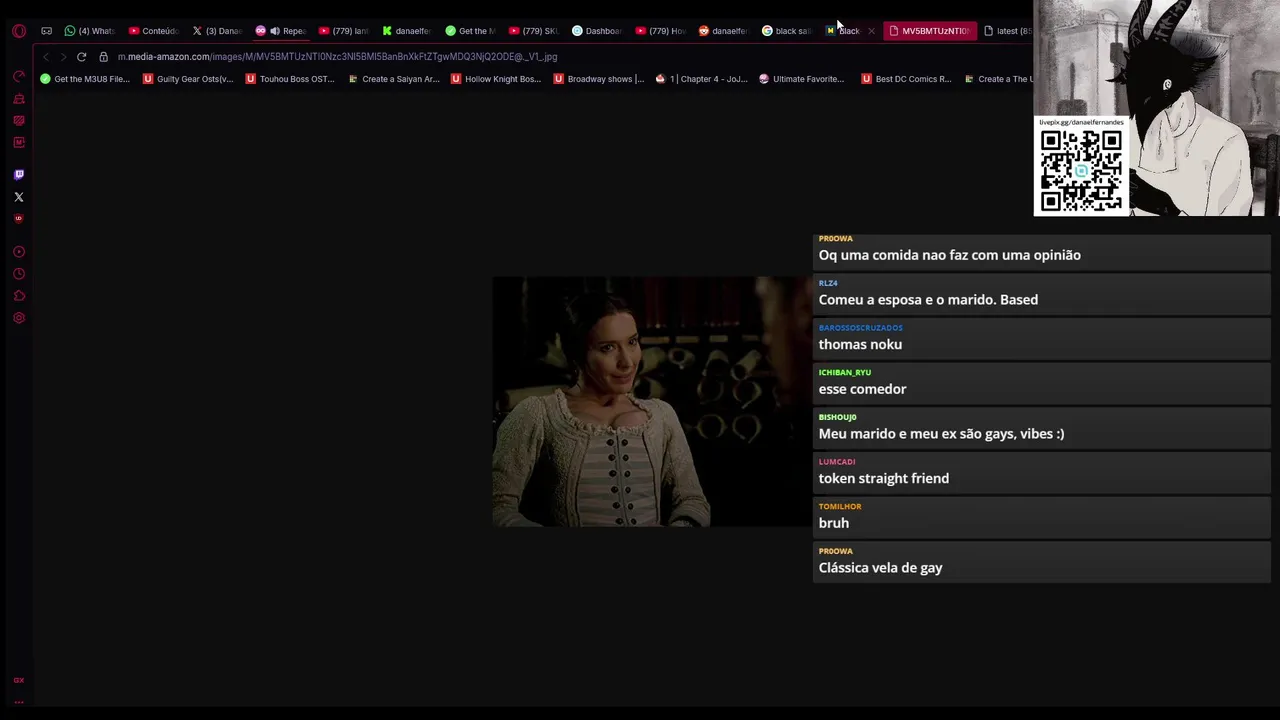Open 'Ultimate Favorite...' bookmark
The height and width of the screenshot is (720, 1280).
801,79
